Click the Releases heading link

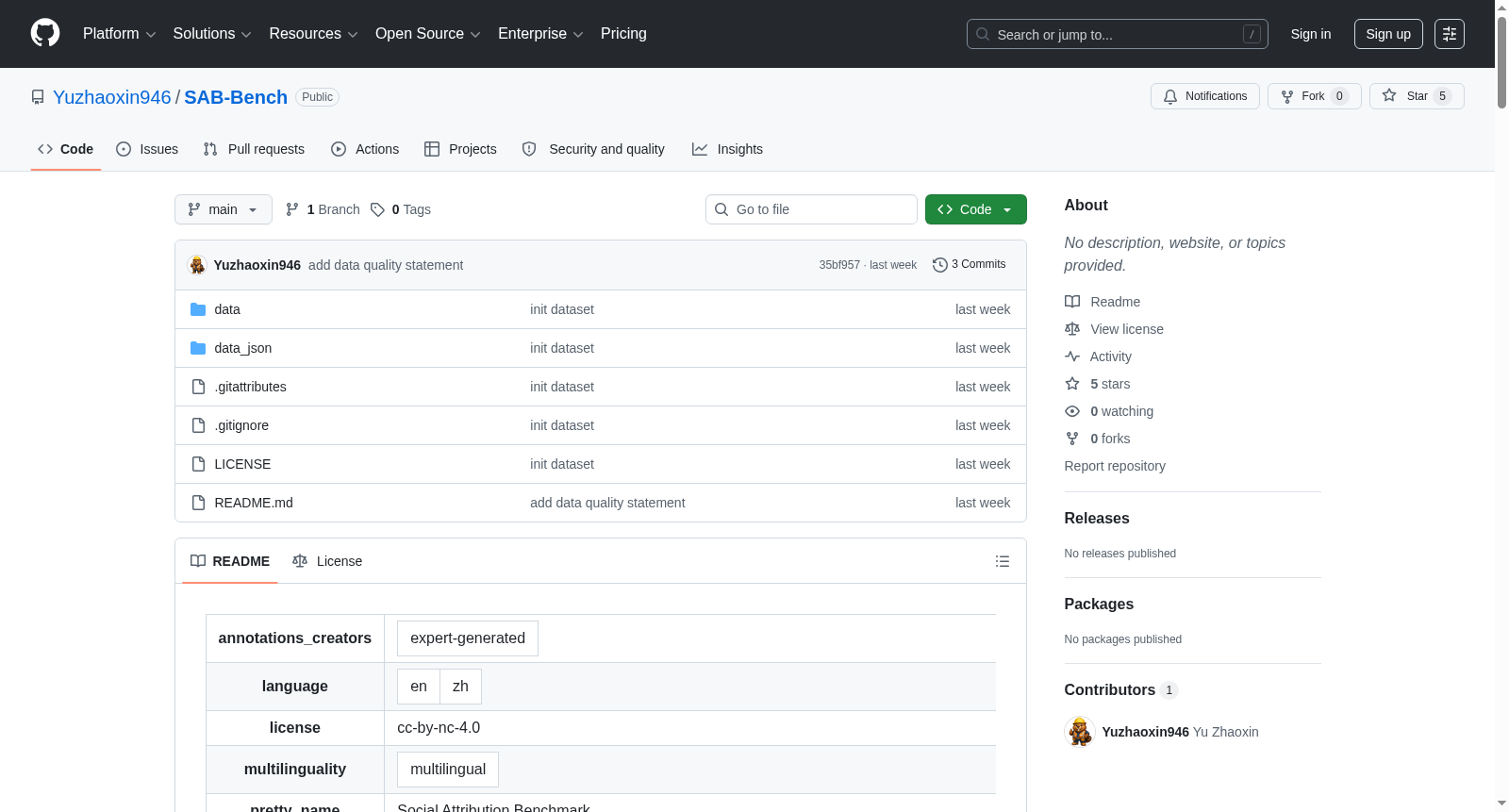point(1097,519)
